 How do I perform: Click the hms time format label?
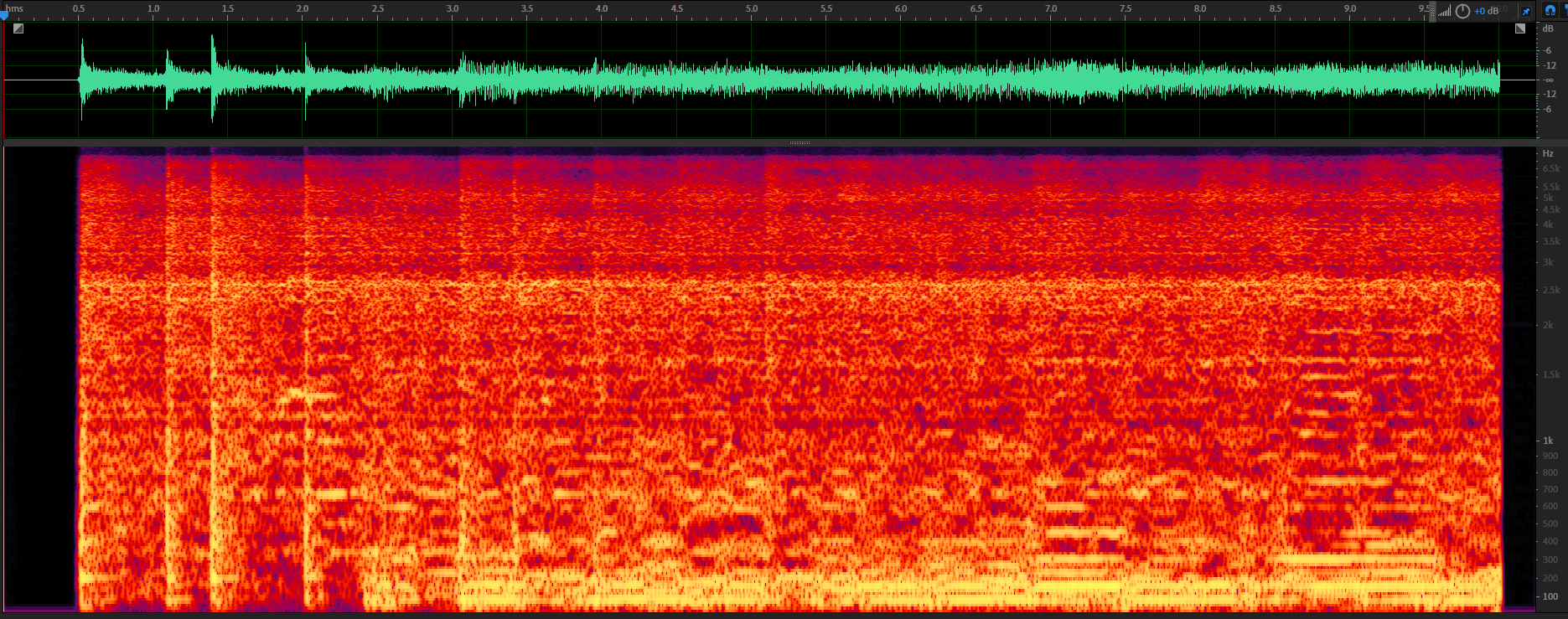click(15, 8)
